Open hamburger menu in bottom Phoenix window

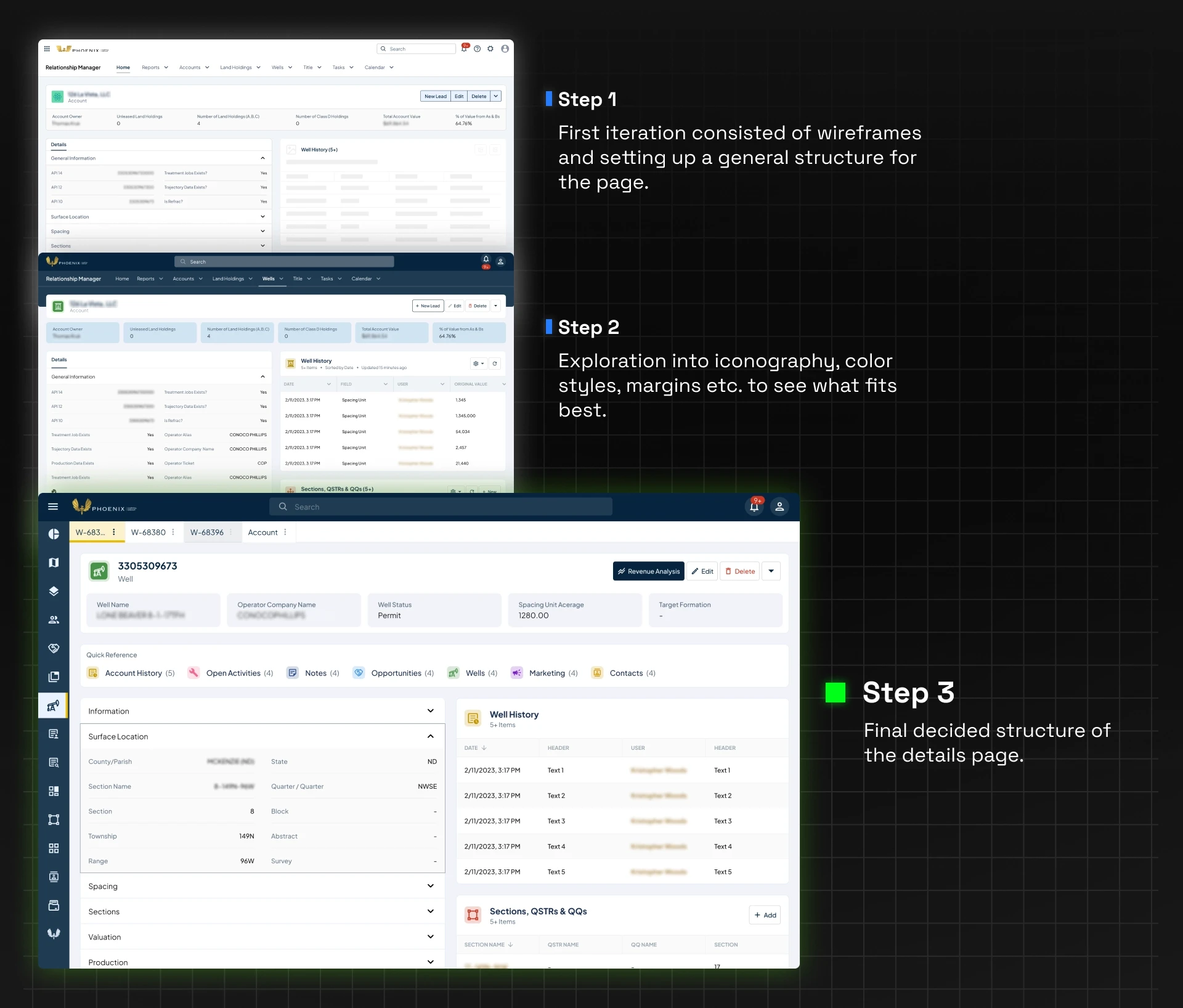click(53, 506)
